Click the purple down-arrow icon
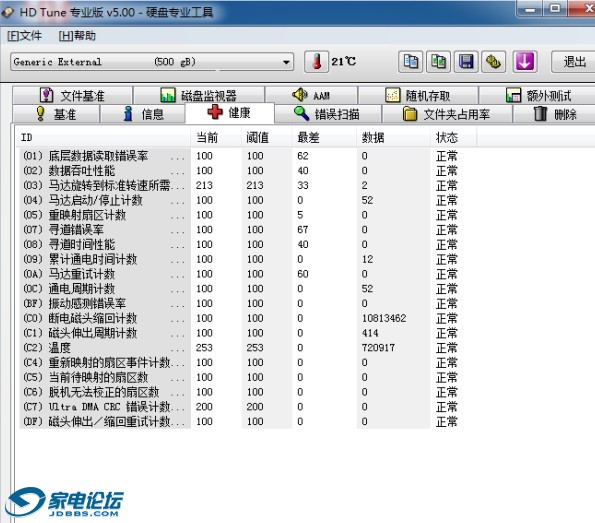The height and width of the screenshot is (523, 595). pos(525,61)
